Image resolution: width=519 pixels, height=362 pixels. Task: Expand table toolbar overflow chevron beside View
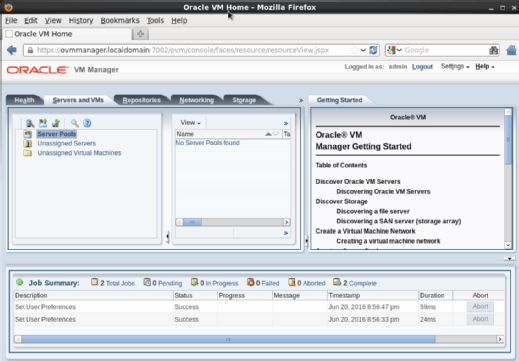coord(286,123)
